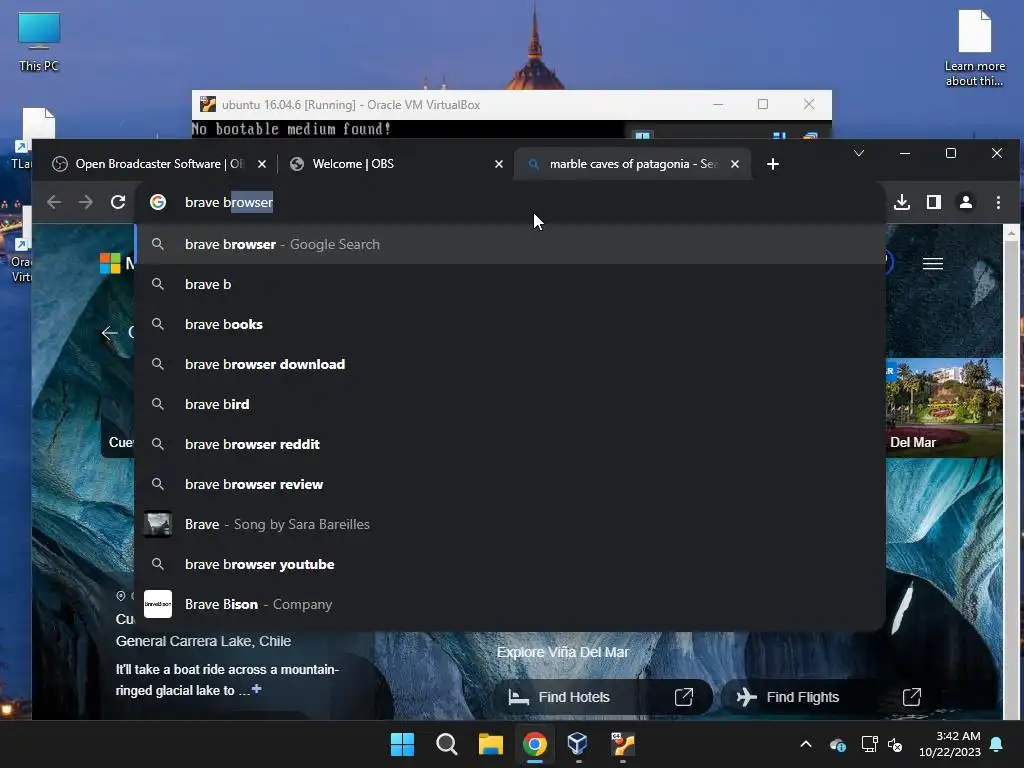Minimize the VirtualBox ubuntu window

718,104
